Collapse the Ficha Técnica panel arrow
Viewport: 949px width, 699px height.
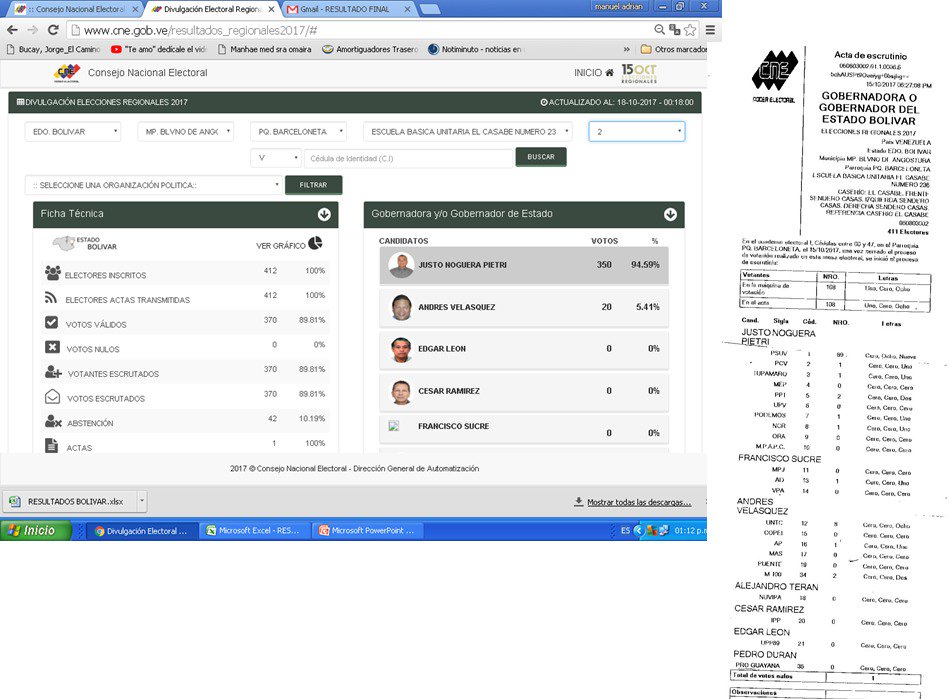(324, 214)
